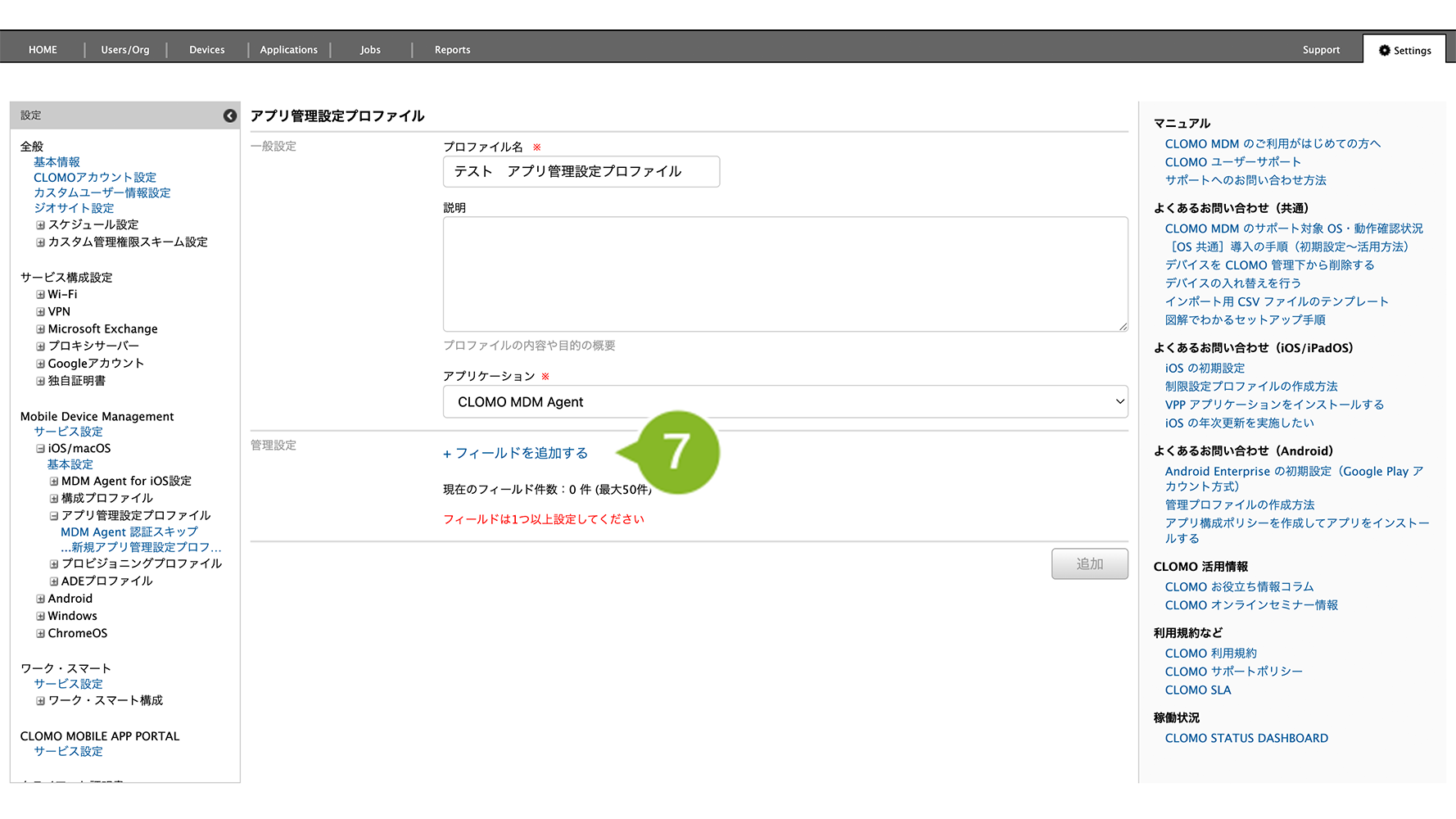Expand the Wi-Fi tree node

tap(40, 295)
